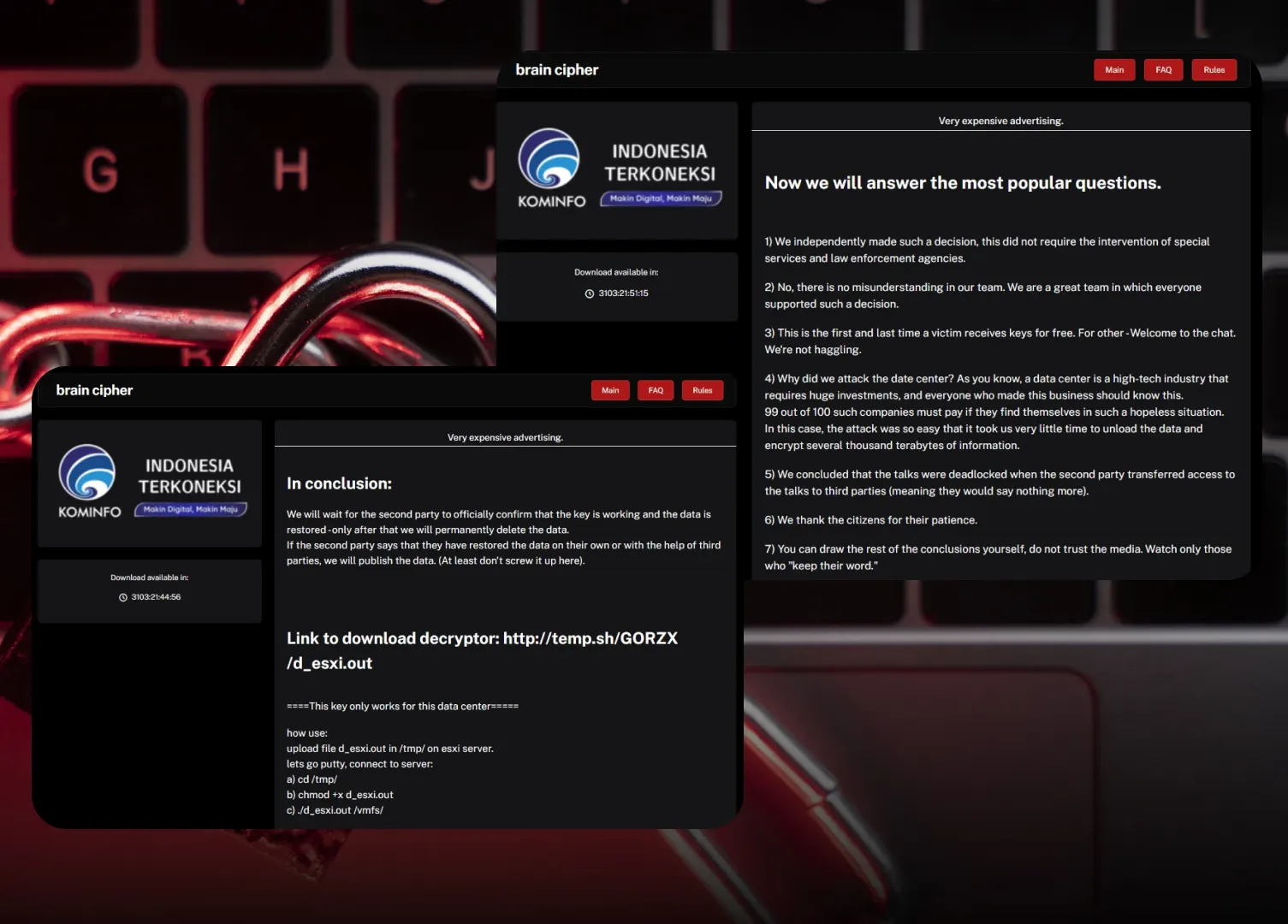Select FAQ in the In conclusion window
Screen dimensions: 1288x924
click(x=656, y=390)
